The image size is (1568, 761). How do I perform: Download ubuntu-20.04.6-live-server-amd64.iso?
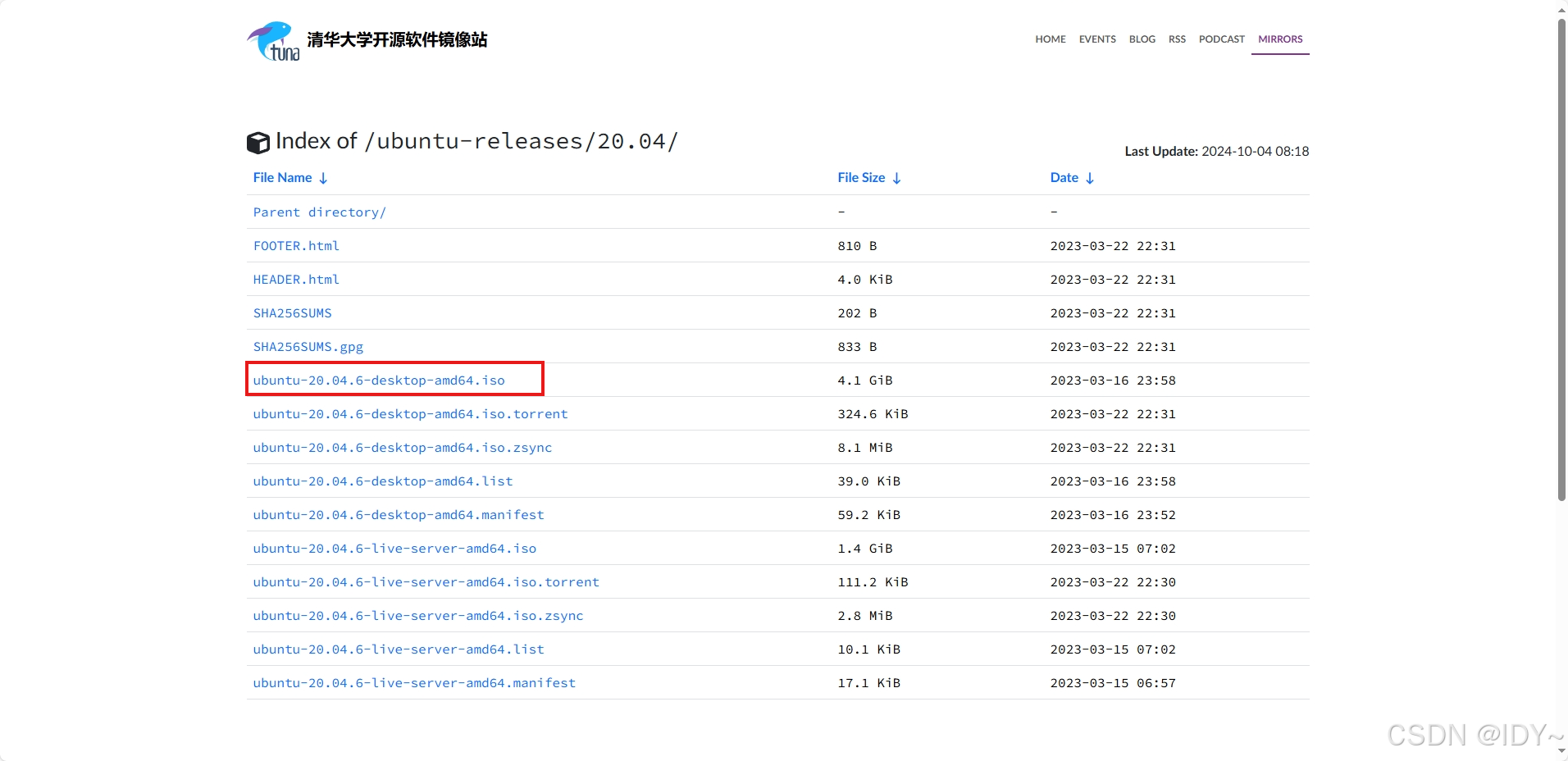[394, 549]
